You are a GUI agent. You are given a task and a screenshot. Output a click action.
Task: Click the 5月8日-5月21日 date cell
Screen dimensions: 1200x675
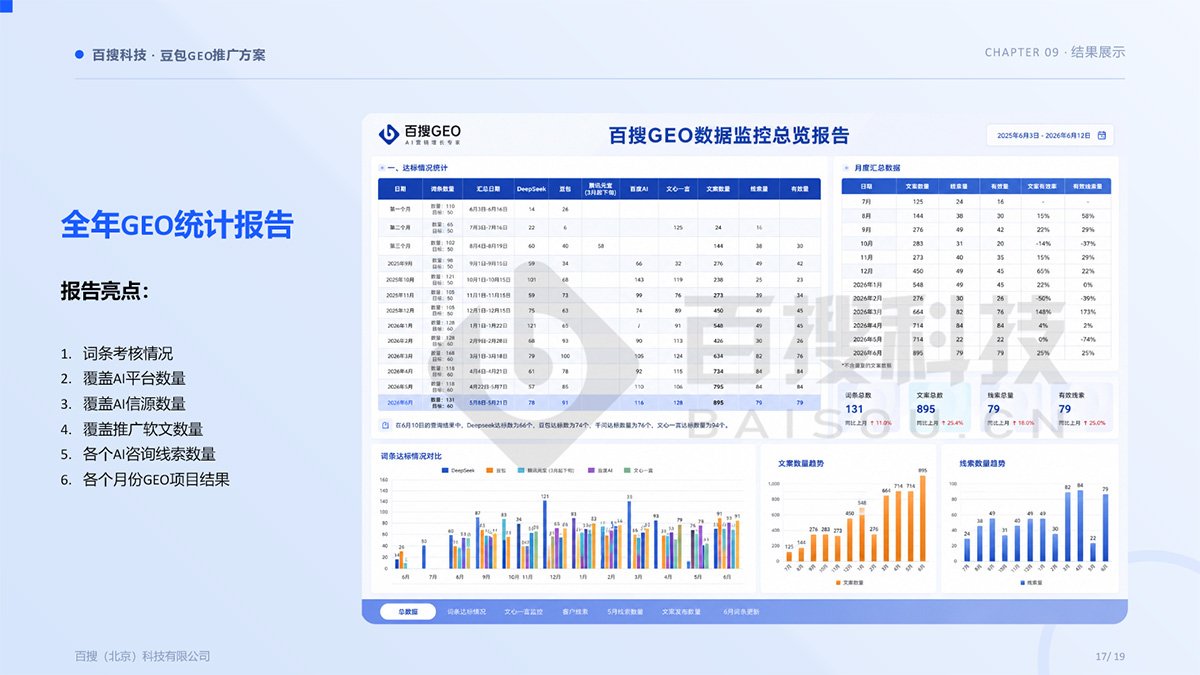tap(488, 402)
